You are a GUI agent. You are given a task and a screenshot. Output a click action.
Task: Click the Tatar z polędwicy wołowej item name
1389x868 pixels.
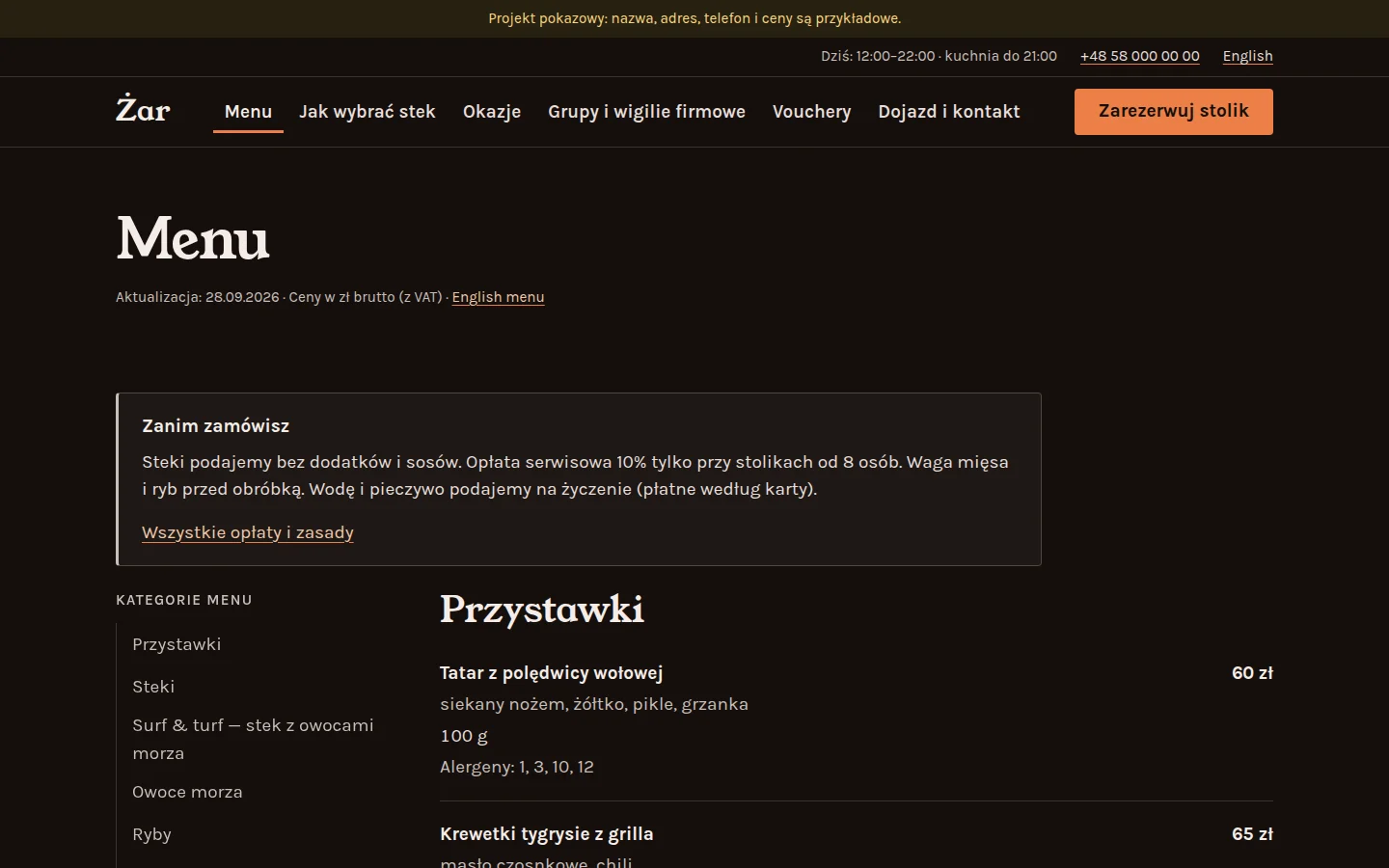[x=551, y=673]
